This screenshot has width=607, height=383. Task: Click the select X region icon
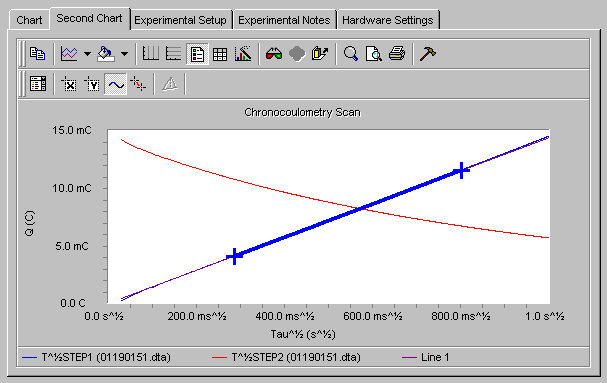69,84
